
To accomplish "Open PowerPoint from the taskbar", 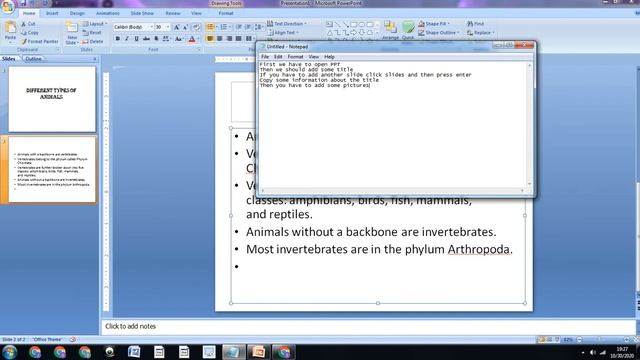I will point(258,352).
